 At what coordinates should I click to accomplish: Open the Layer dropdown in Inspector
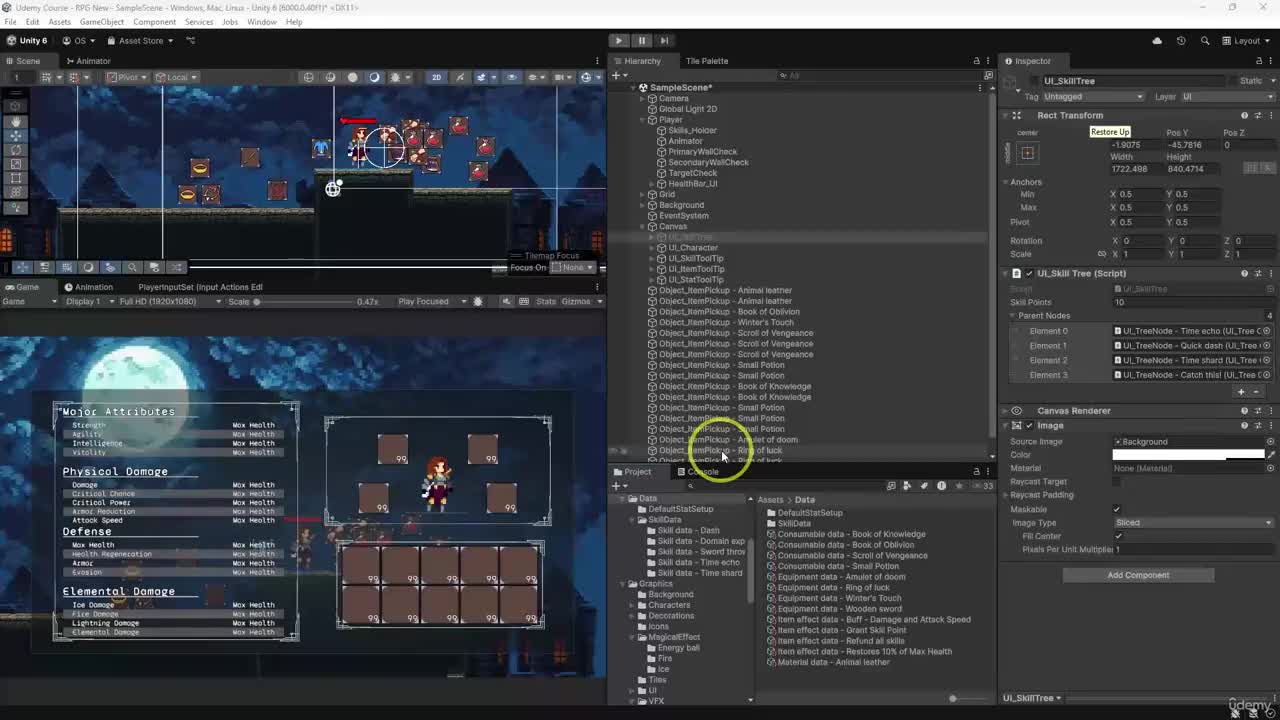click(1228, 97)
